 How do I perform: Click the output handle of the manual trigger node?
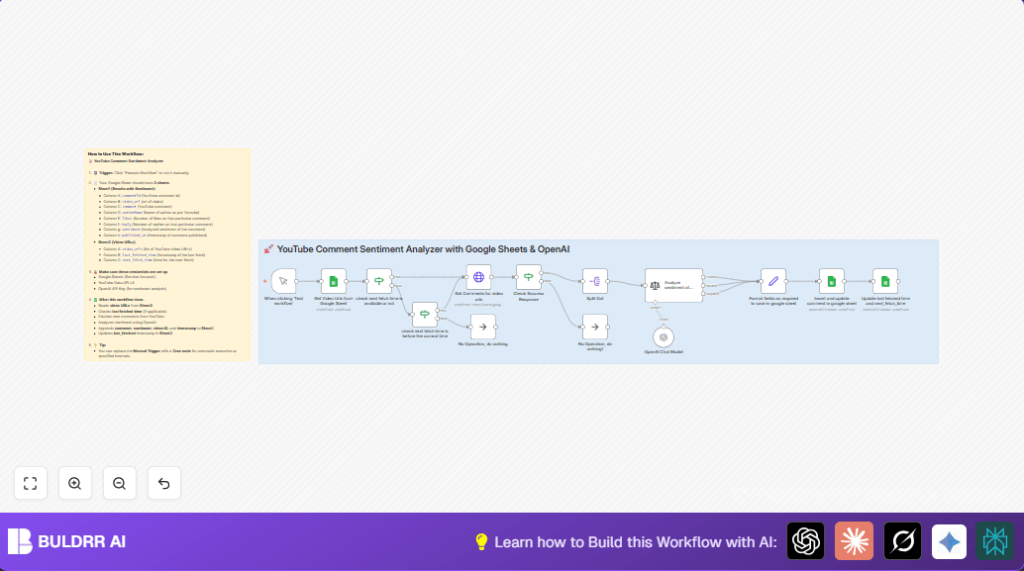tap(296, 282)
